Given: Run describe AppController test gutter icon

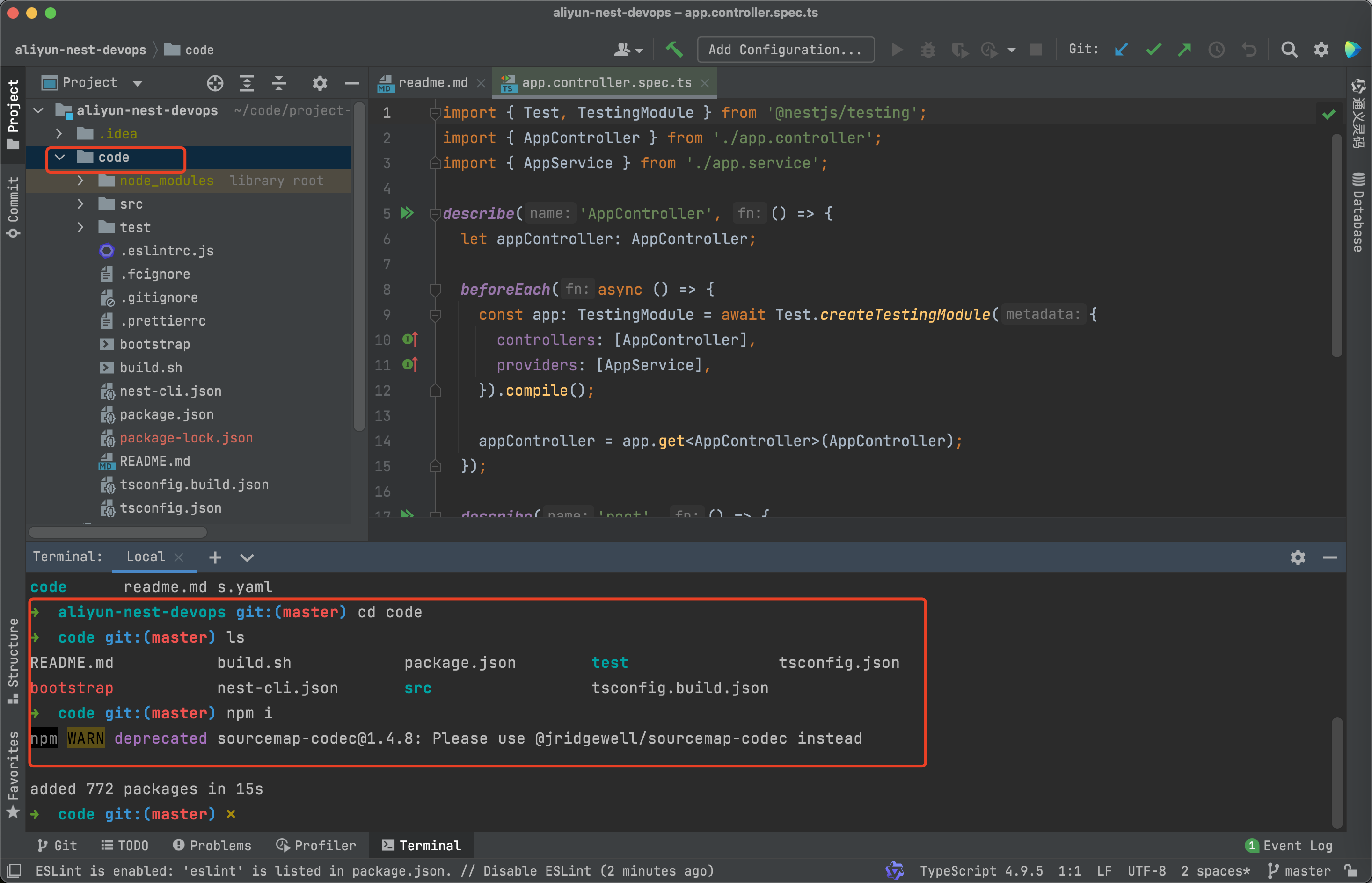Looking at the screenshot, I should point(407,213).
